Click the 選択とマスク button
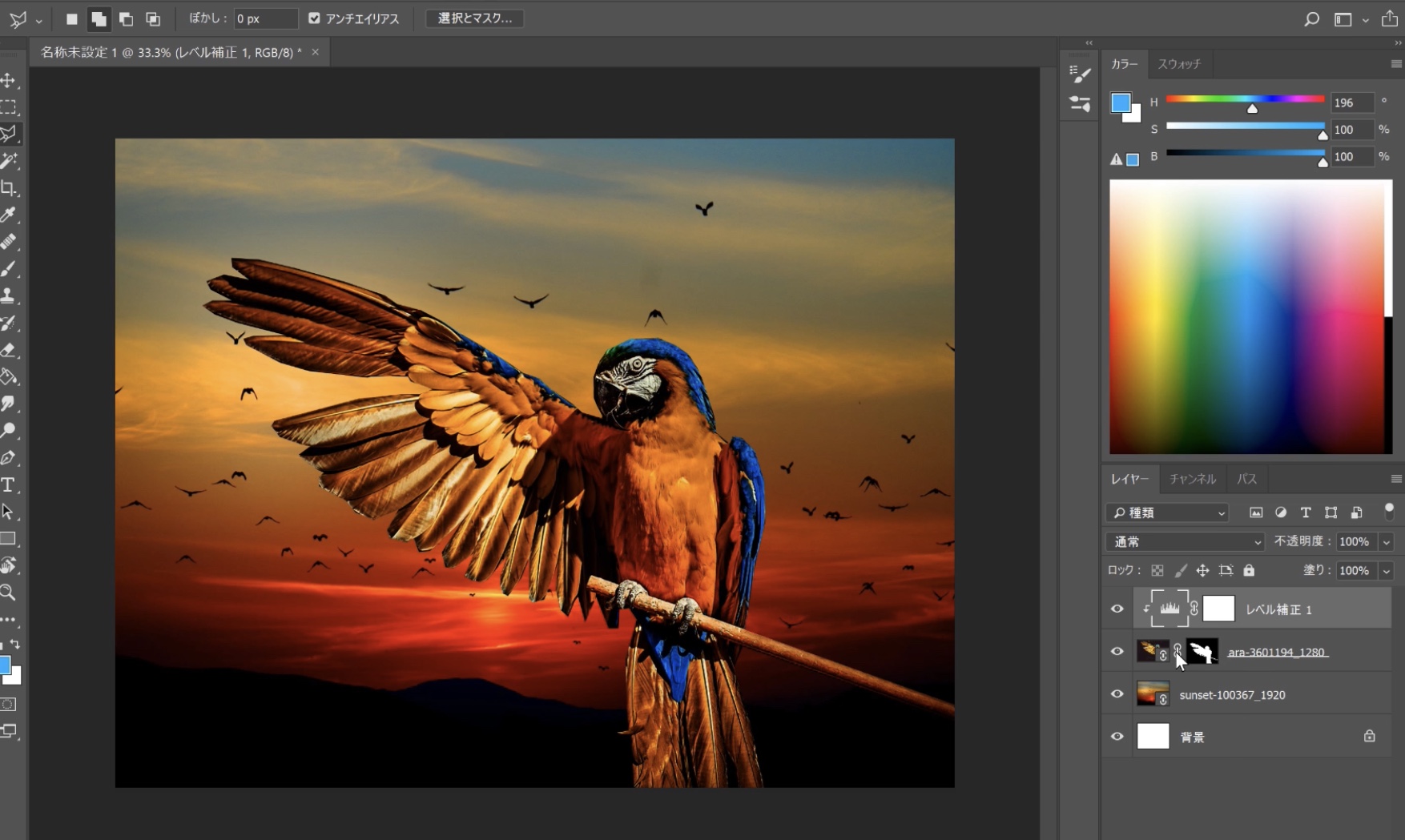This screenshot has width=1405, height=840. 474,18
